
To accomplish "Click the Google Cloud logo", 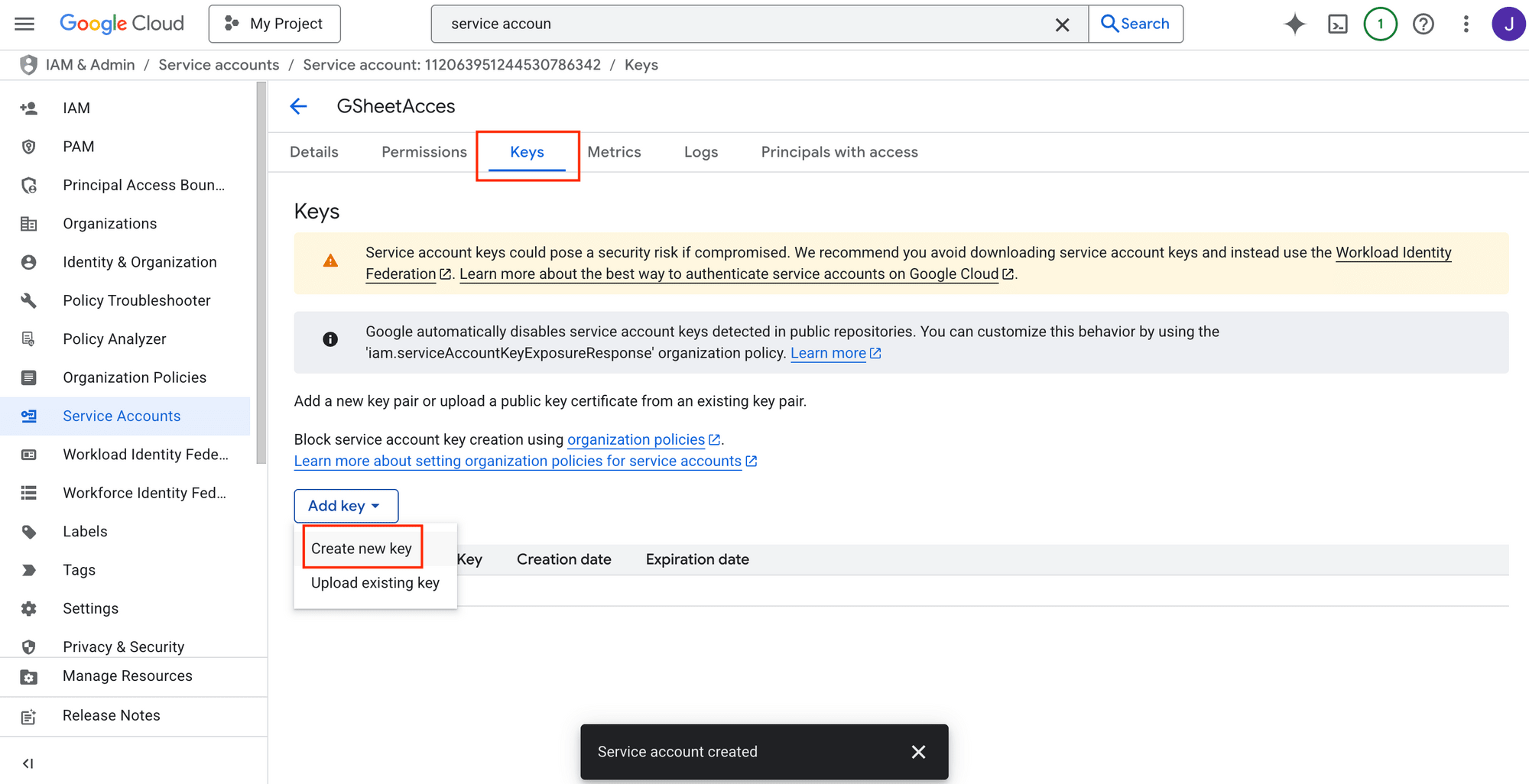I will 122,24.
